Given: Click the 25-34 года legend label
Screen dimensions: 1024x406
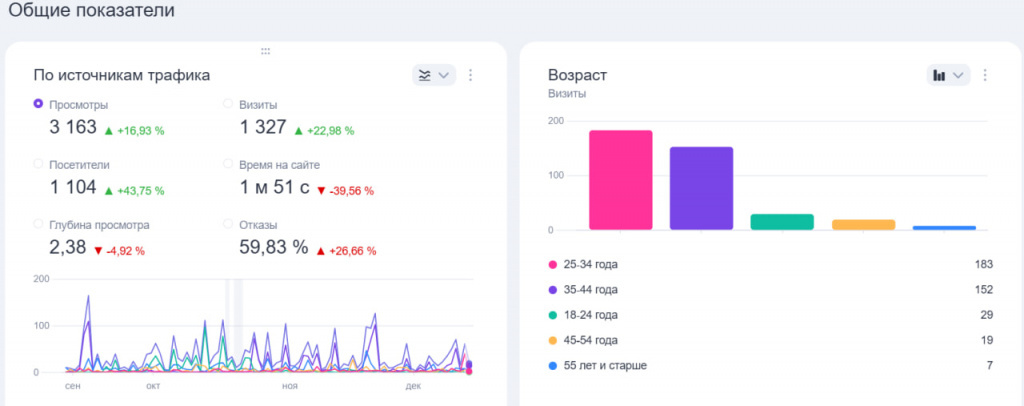Looking at the screenshot, I should click(590, 264).
